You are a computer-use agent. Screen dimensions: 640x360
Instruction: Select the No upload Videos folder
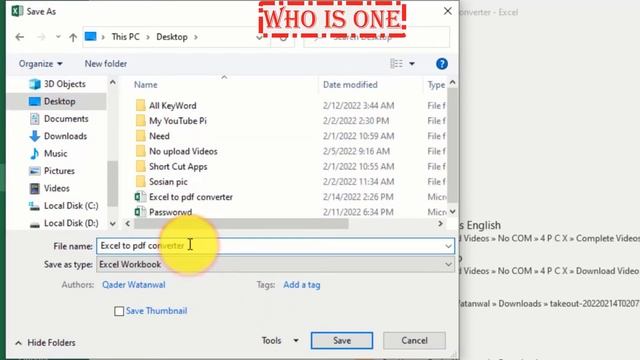(183, 151)
